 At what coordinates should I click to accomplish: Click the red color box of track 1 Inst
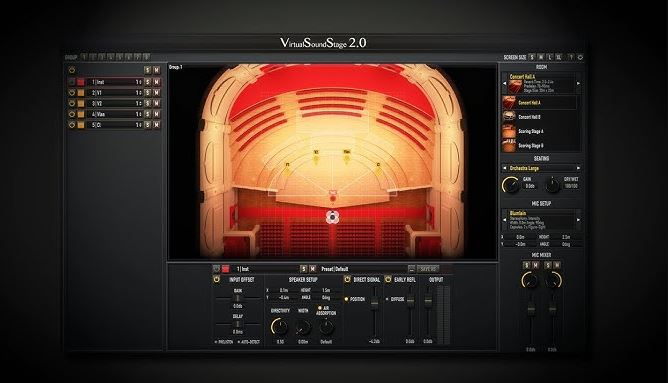[x=81, y=82]
